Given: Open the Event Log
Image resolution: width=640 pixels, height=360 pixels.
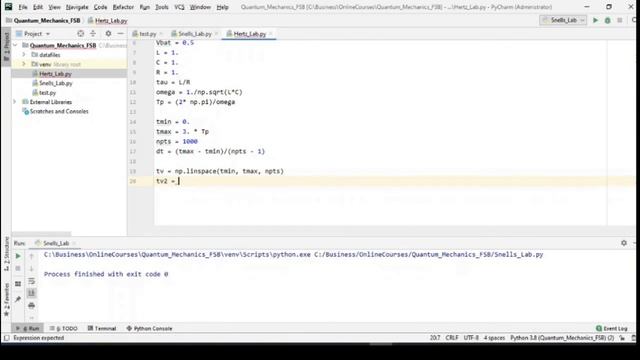Looking at the screenshot, I should coord(611,328).
